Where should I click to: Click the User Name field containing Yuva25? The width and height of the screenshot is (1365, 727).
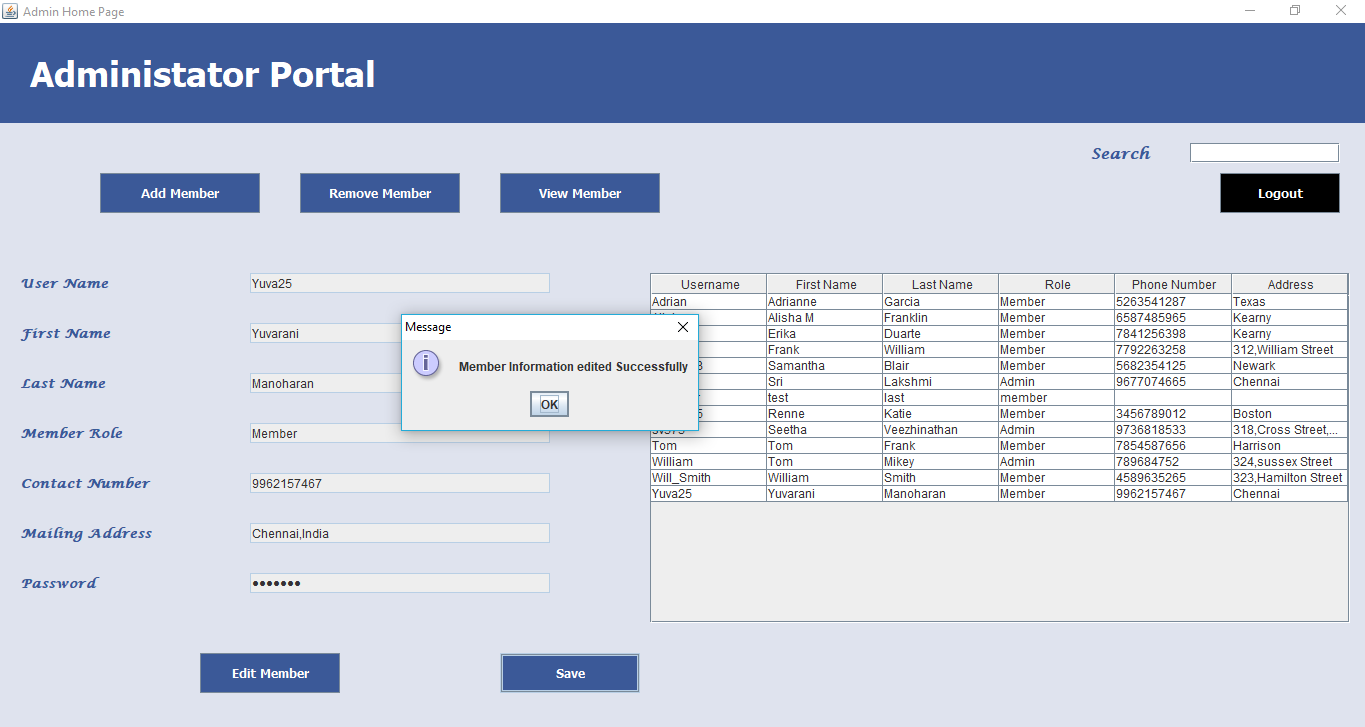[400, 283]
